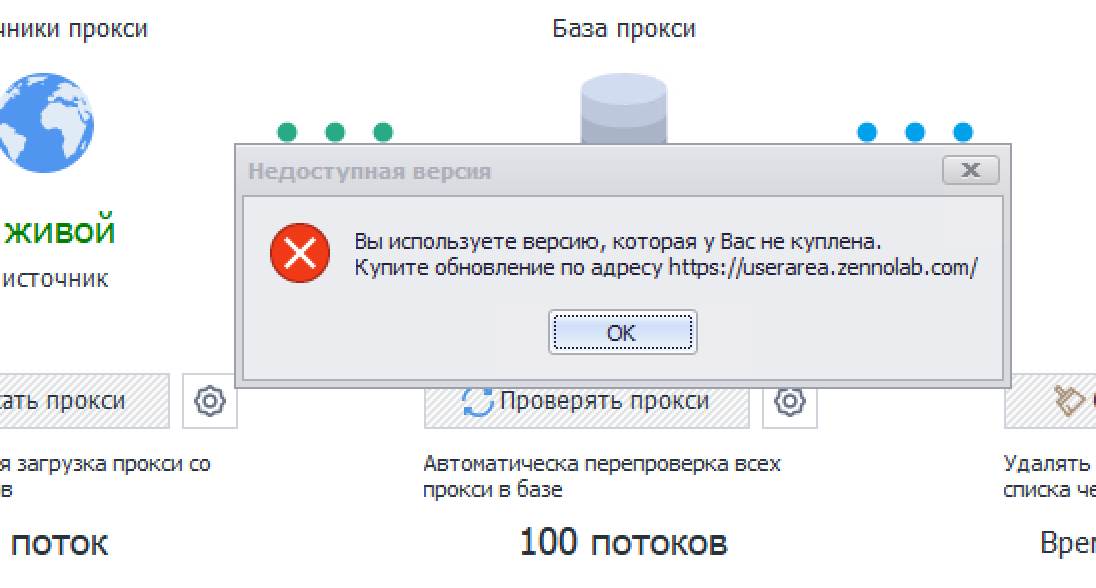Viewport: 1096px width, 588px height.
Task: Click the "База прокси" heading
Action: coord(623,29)
